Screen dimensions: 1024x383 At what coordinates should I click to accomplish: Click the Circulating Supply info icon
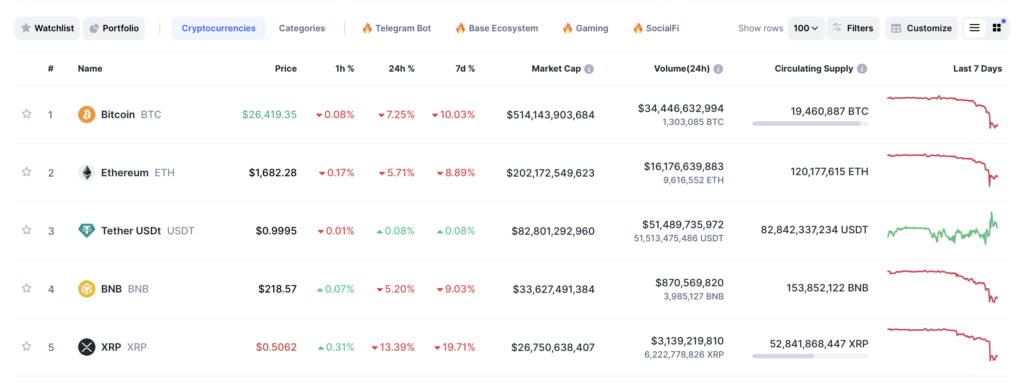(862, 69)
